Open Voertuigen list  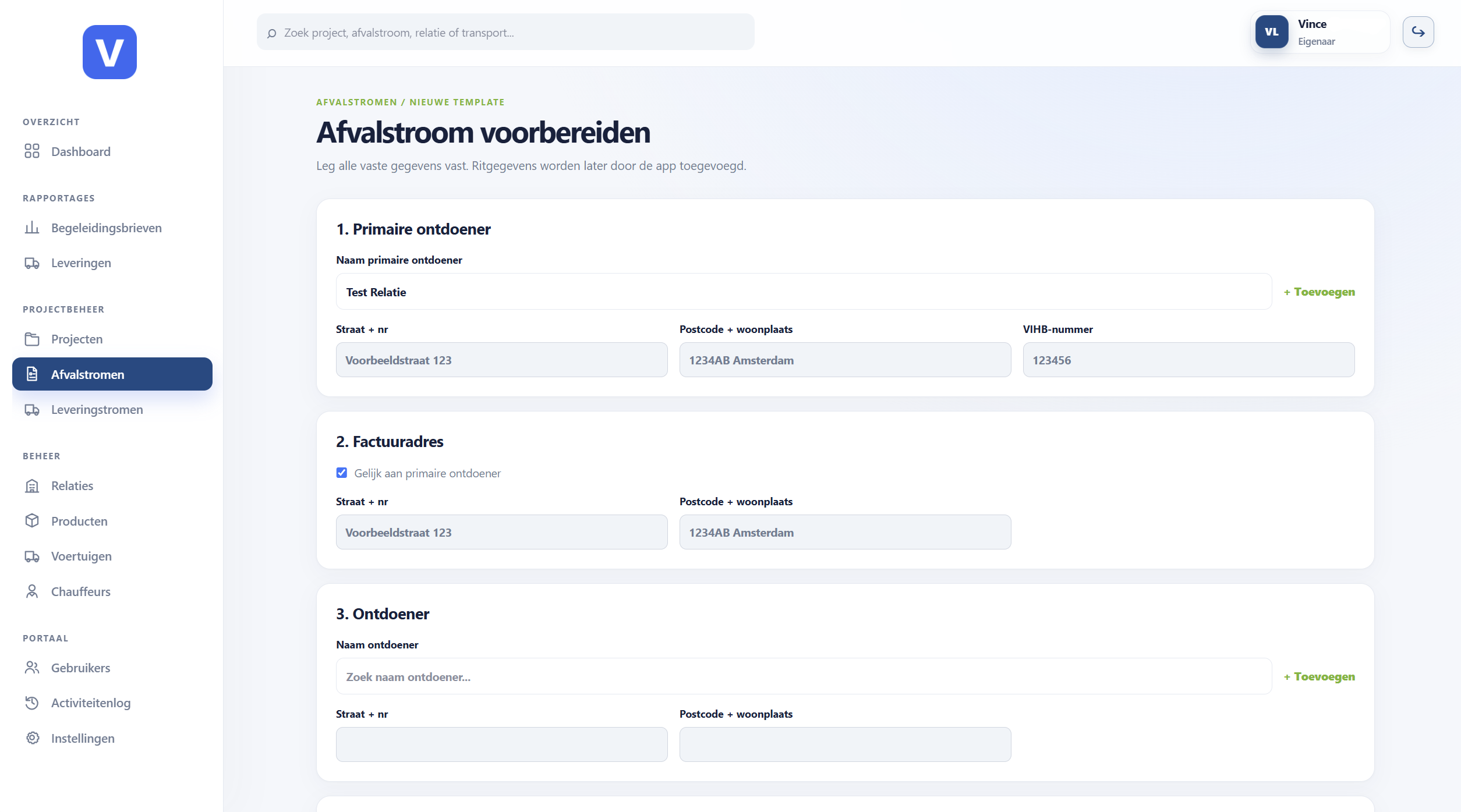coord(112,556)
